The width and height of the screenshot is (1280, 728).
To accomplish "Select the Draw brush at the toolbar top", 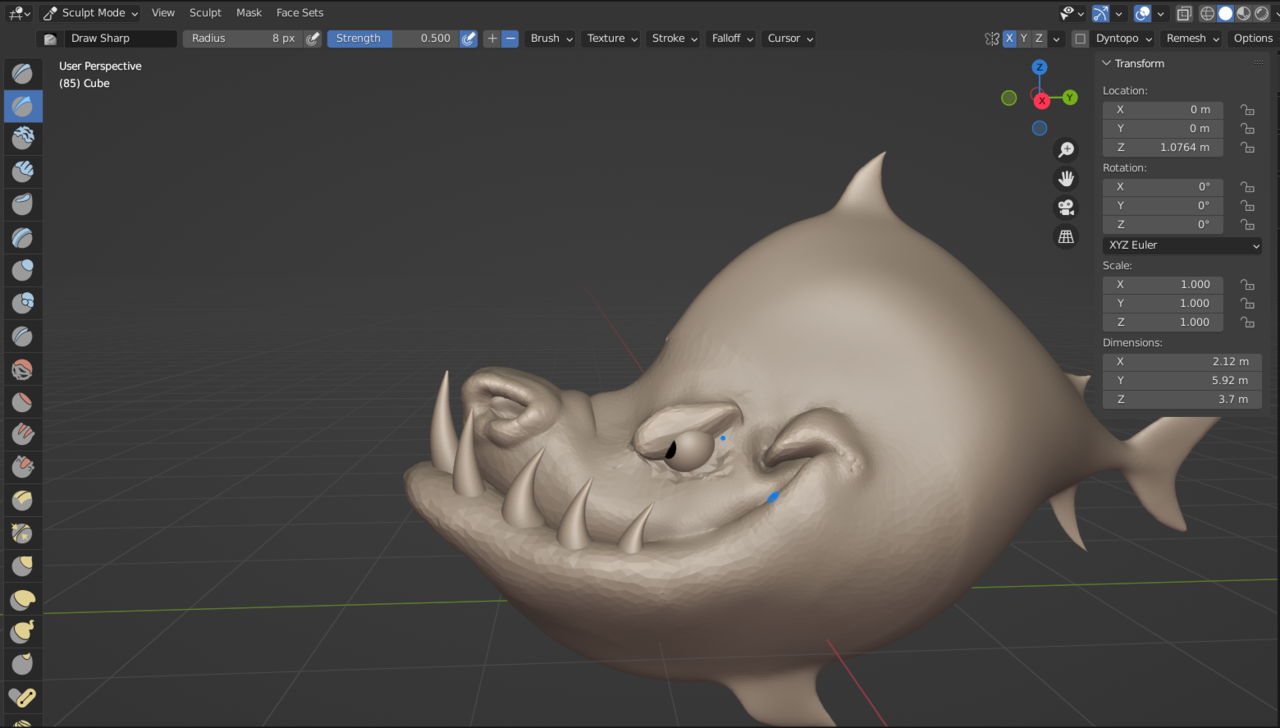I will pos(22,73).
